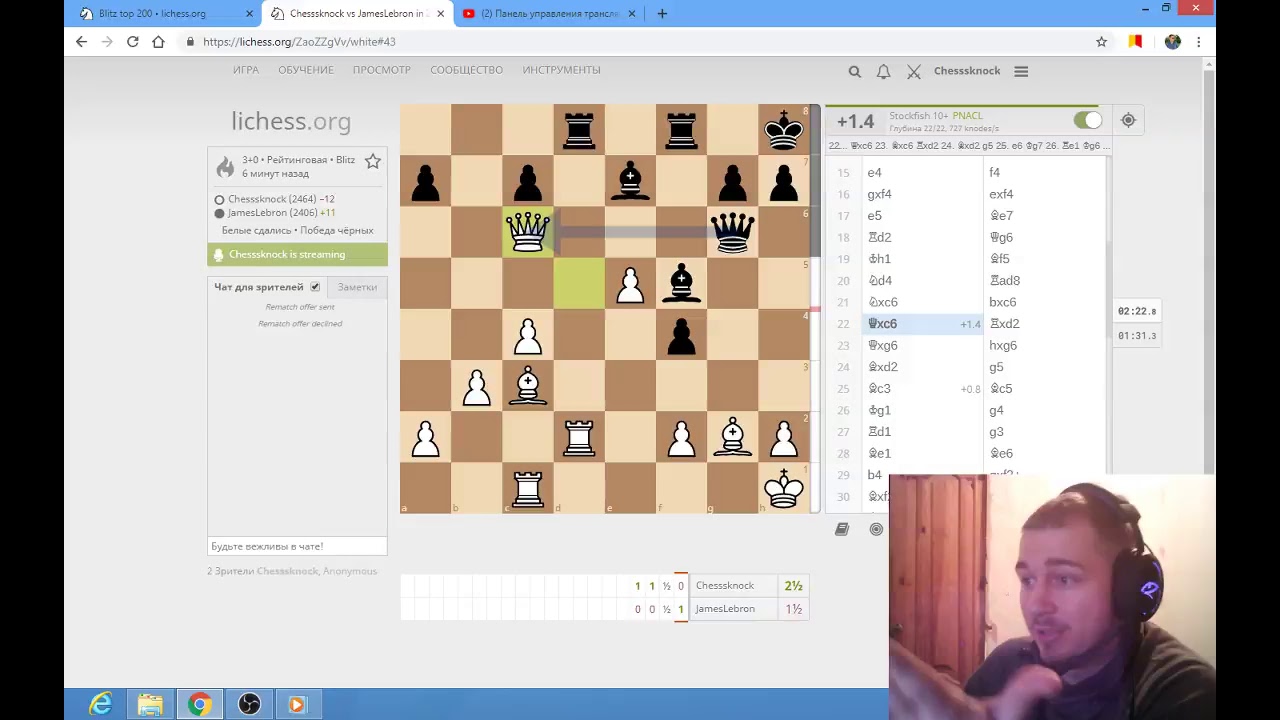
Task: Open the ПРОСМОТР menu
Action: pos(382,70)
